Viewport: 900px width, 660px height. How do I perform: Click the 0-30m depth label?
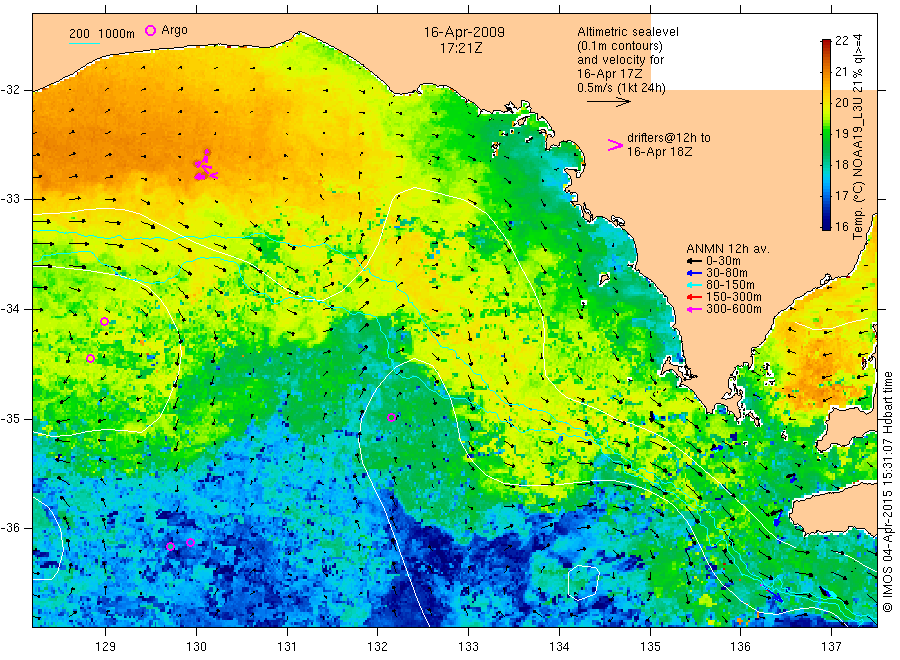coord(723,261)
